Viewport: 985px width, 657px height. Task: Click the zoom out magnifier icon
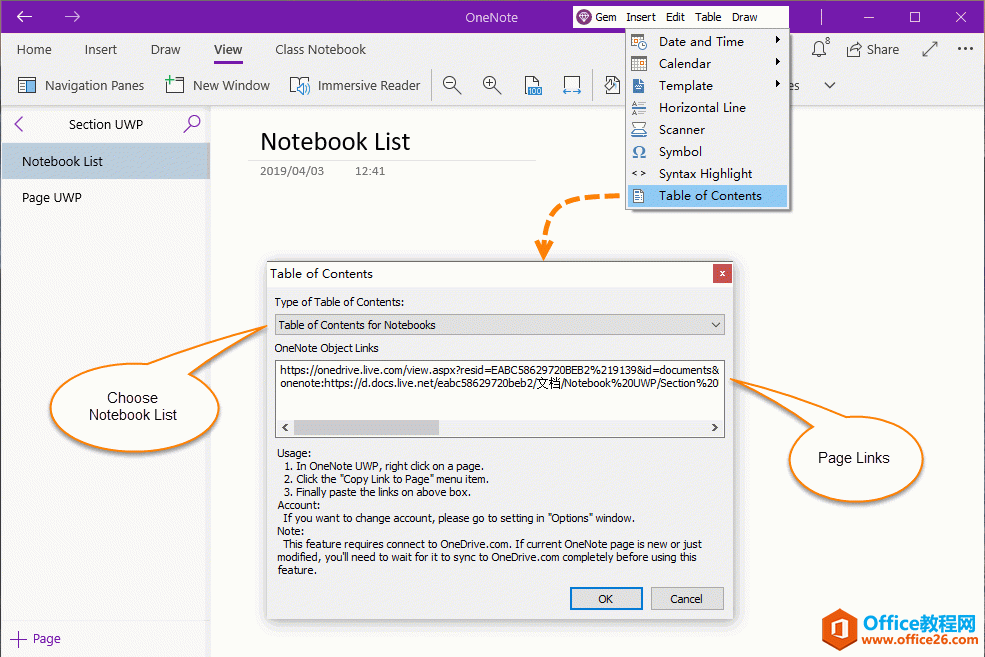(452, 86)
